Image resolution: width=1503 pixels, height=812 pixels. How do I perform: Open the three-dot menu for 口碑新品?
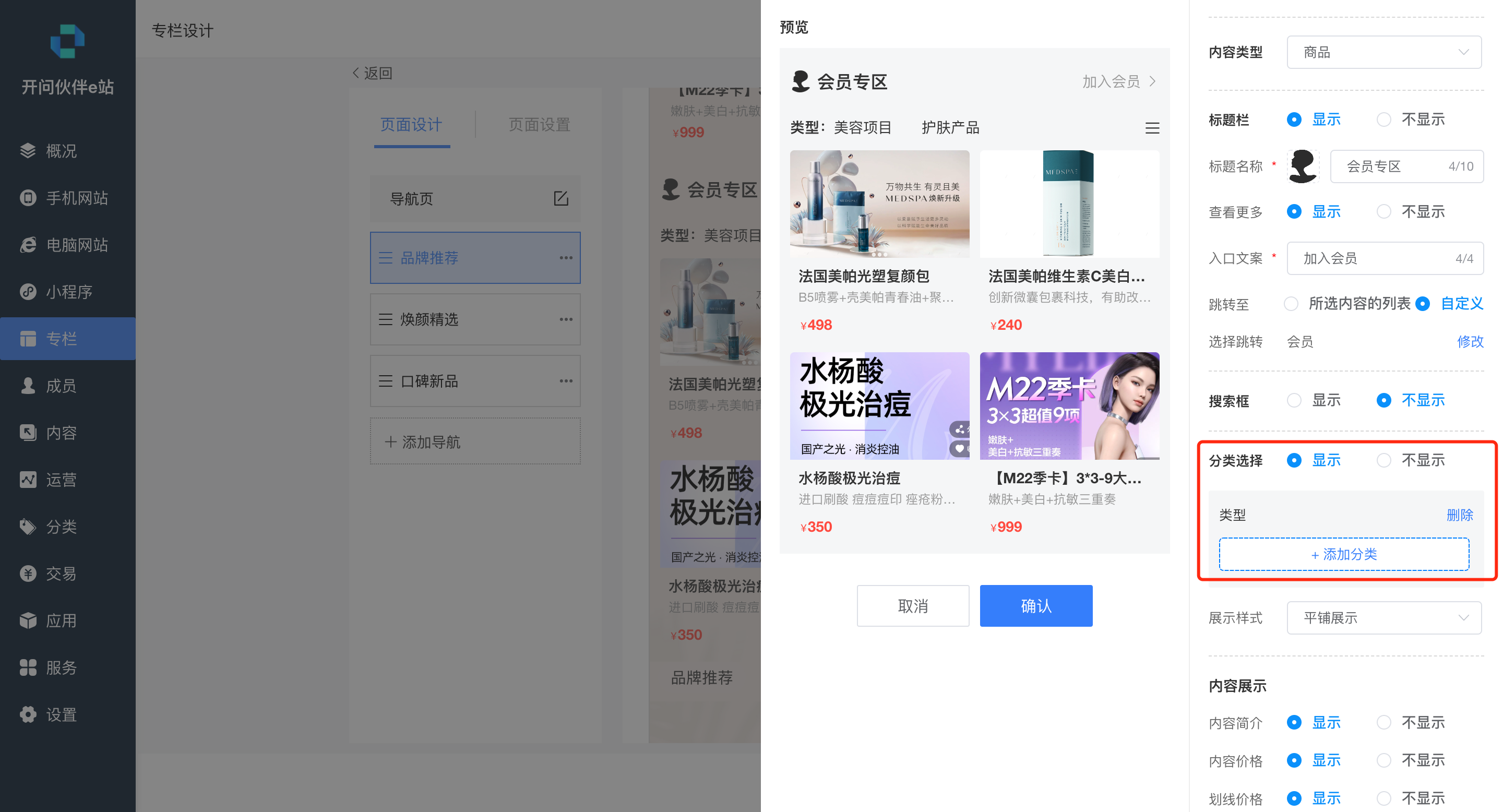[565, 381]
